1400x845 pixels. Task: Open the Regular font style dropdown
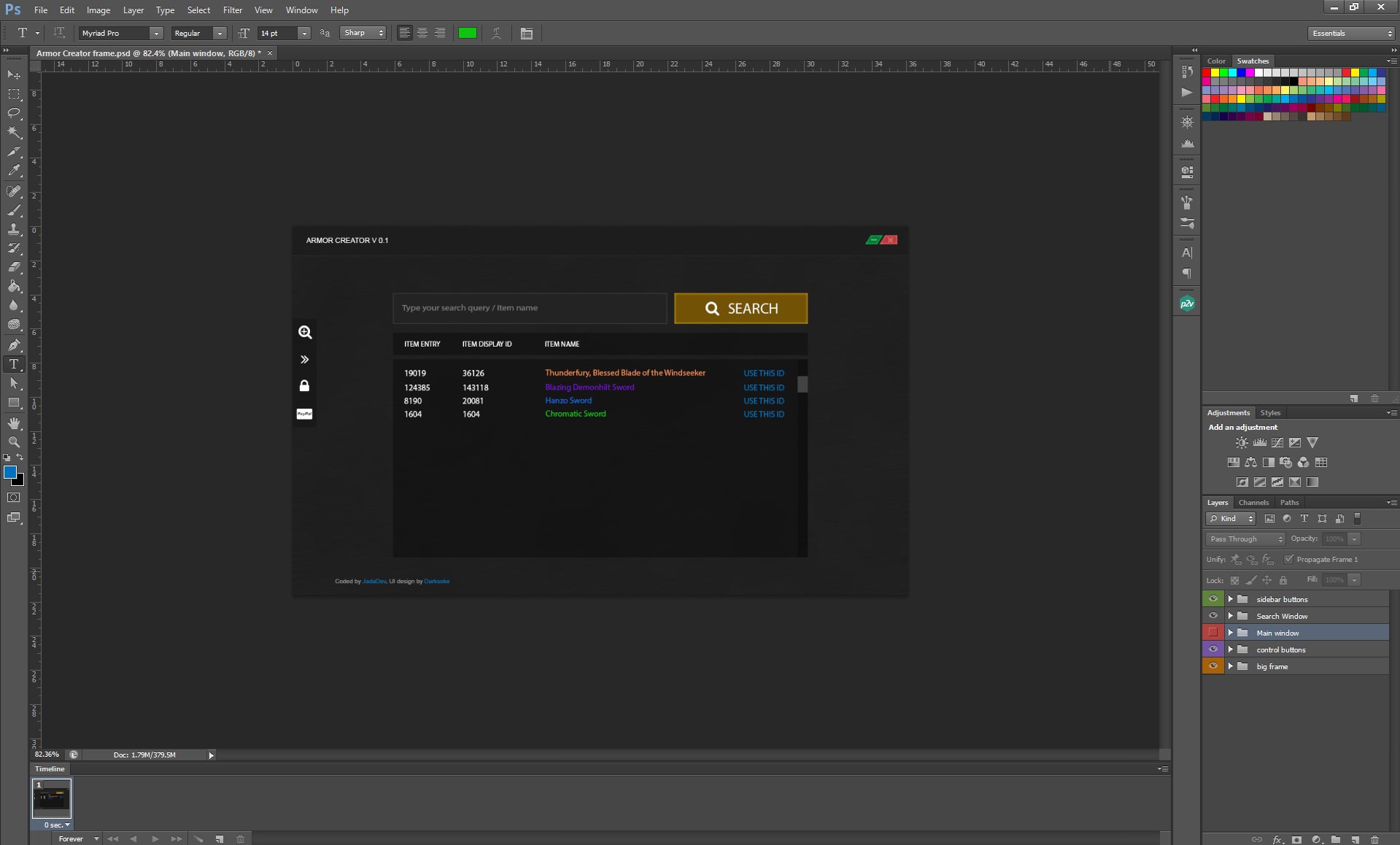pos(220,33)
